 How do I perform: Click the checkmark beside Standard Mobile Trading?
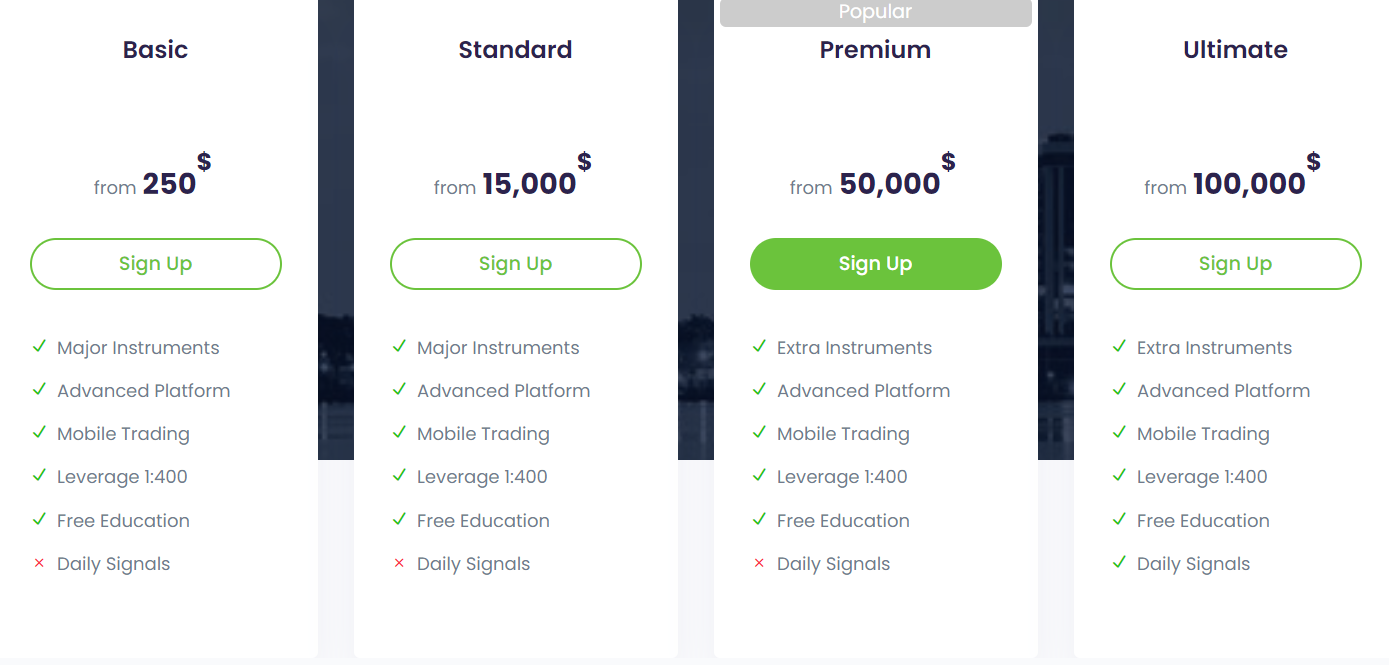point(399,433)
